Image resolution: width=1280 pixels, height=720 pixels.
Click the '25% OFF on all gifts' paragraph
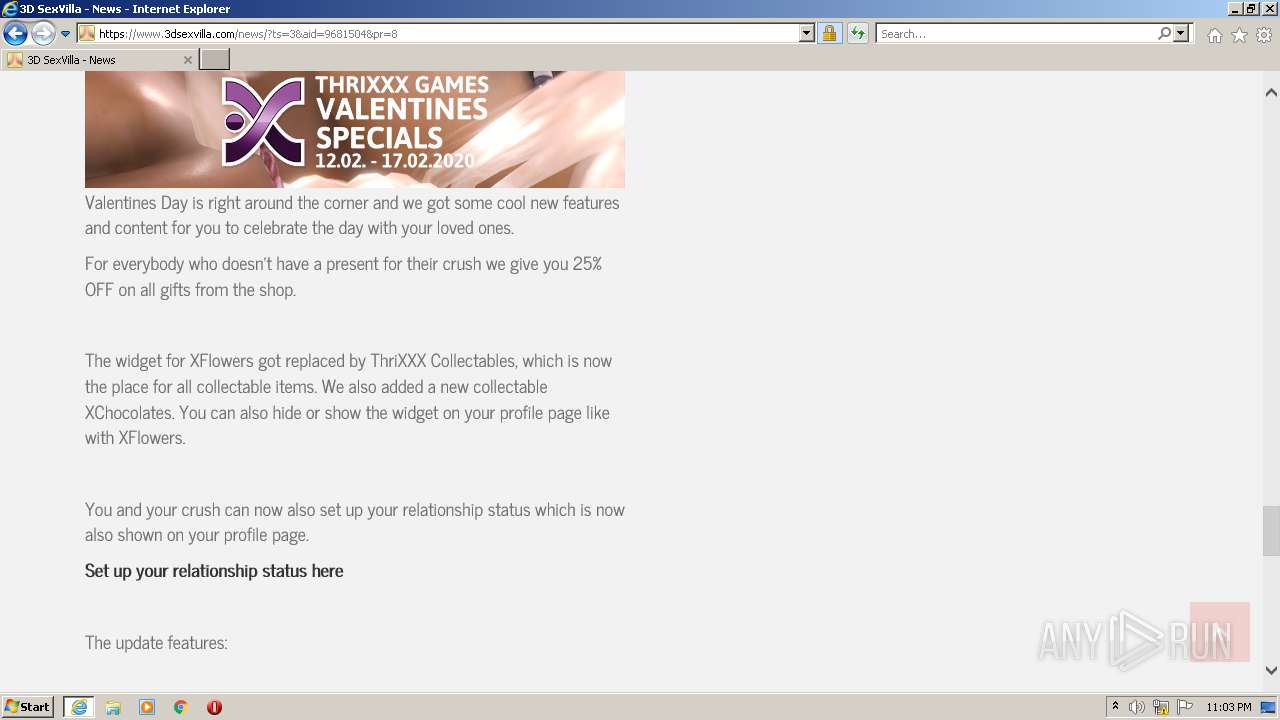pyautogui.click(x=343, y=277)
